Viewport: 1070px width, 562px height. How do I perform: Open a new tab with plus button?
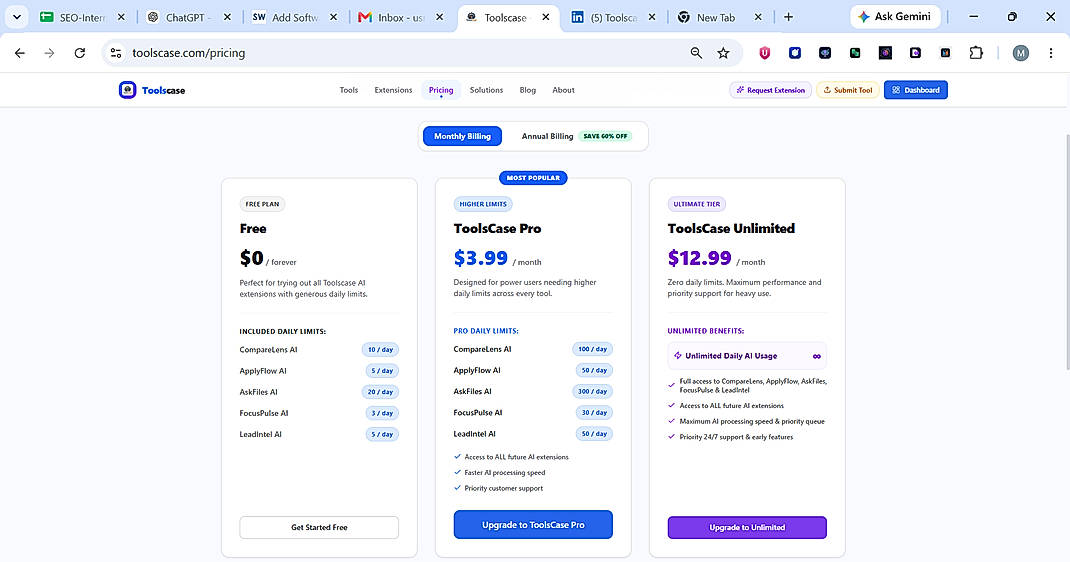click(x=788, y=17)
